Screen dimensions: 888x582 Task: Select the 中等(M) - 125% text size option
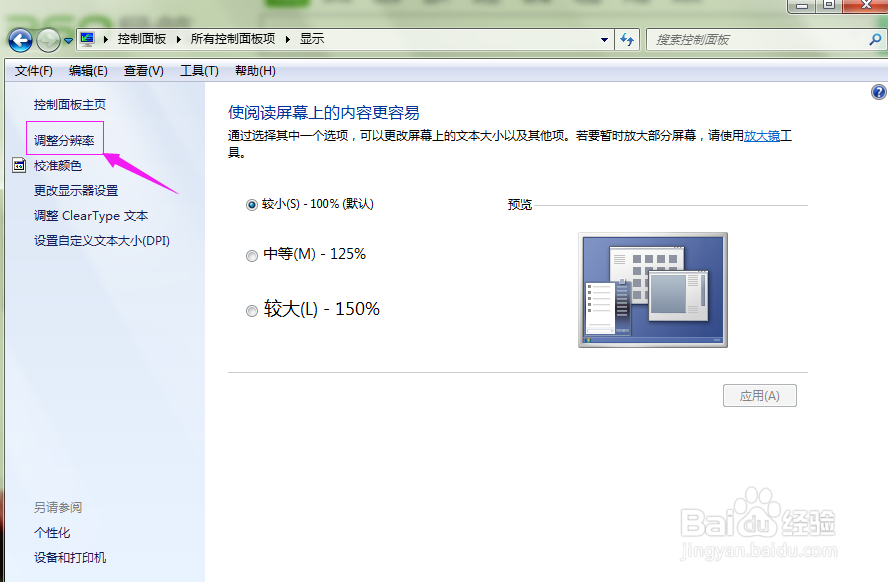click(x=252, y=255)
